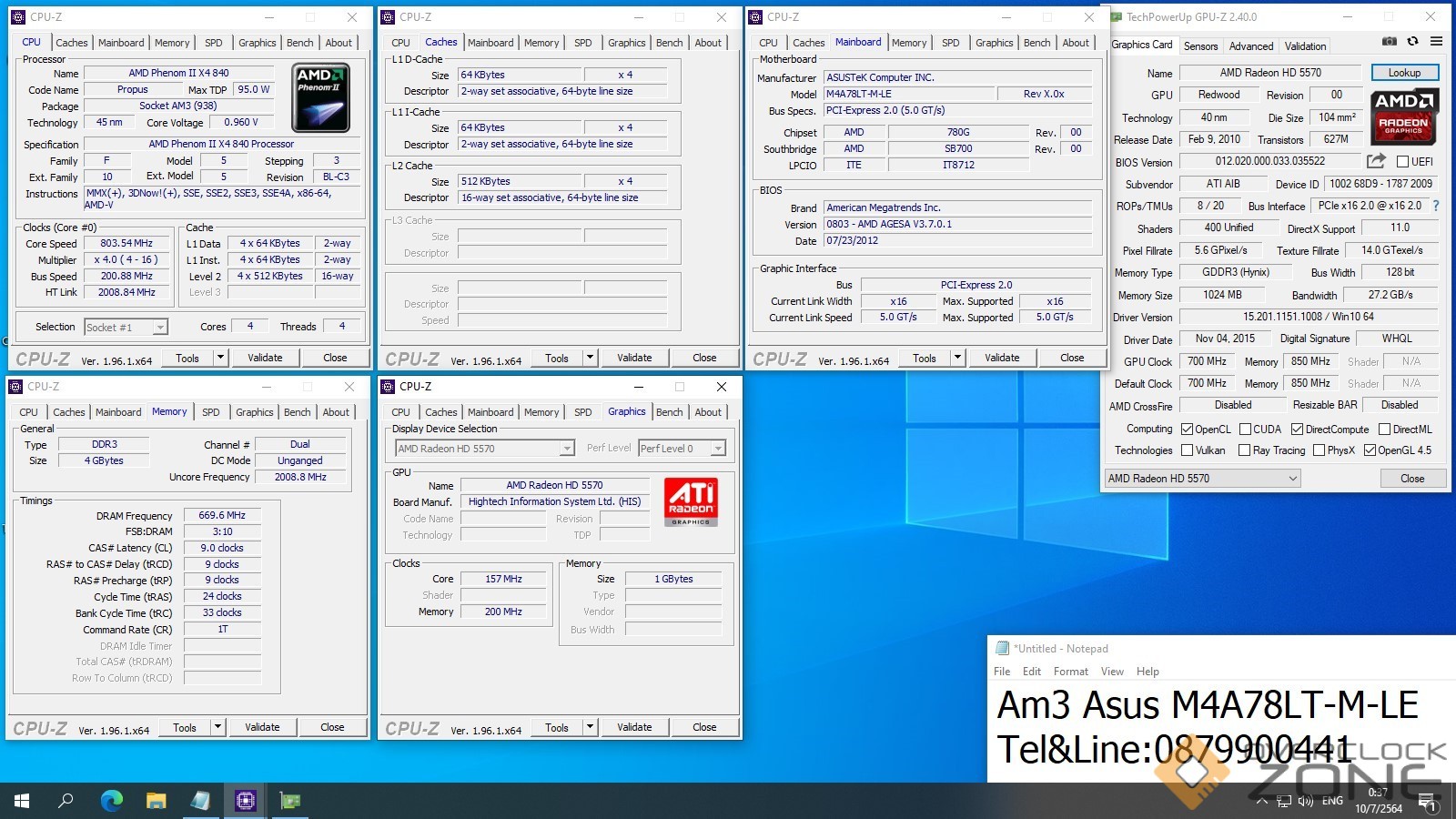Open the Format menu in Notepad
The image size is (1456, 819).
click(1070, 672)
